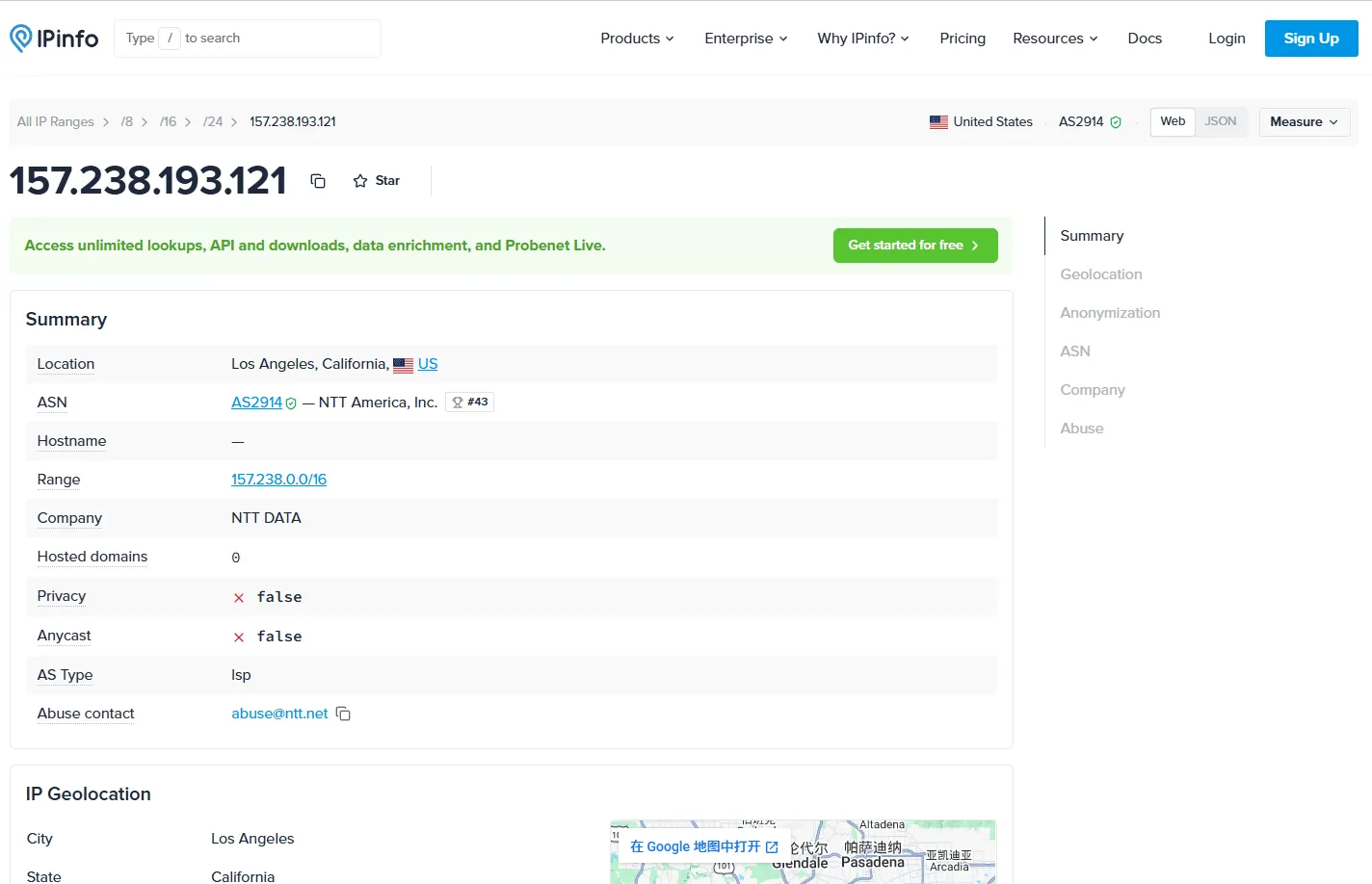The image size is (1372, 884).
Task: Click the Login link
Action: [1227, 39]
